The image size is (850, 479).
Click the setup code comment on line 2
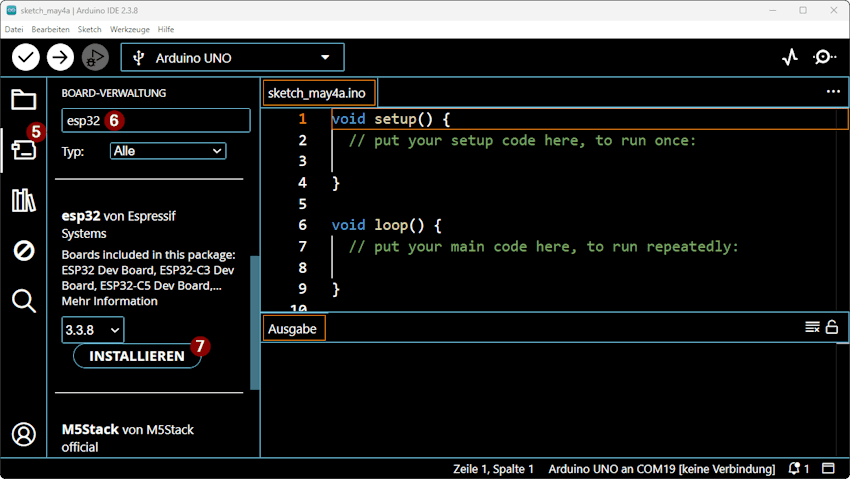[x=522, y=140]
